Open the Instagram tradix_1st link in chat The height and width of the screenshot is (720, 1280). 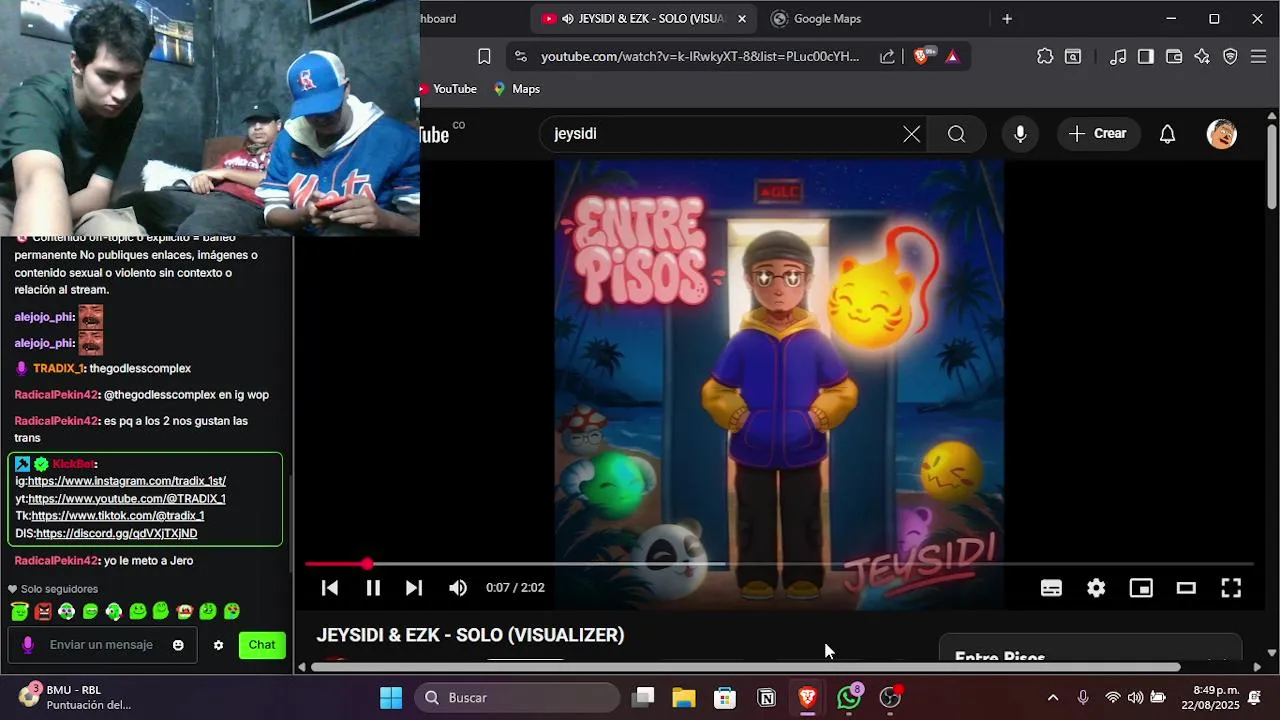click(x=127, y=481)
